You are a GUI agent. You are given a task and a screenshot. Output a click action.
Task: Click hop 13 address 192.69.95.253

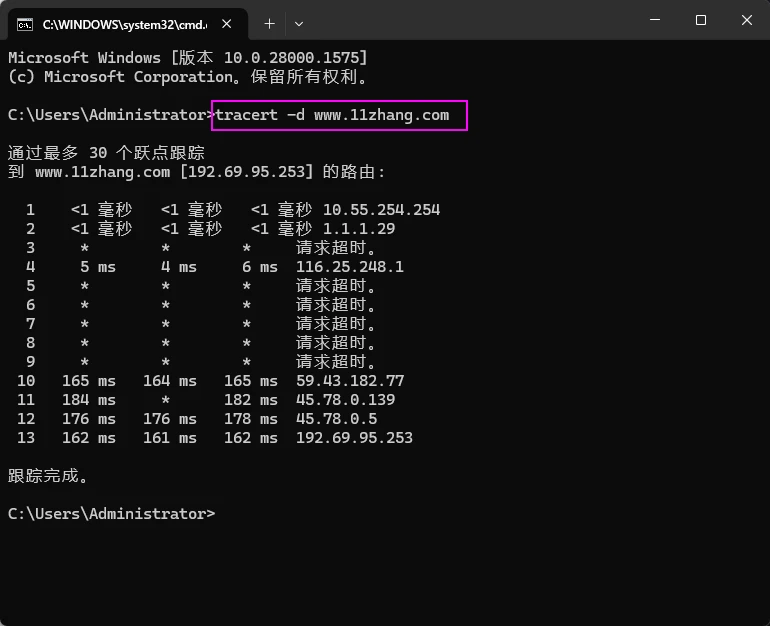click(354, 438)
